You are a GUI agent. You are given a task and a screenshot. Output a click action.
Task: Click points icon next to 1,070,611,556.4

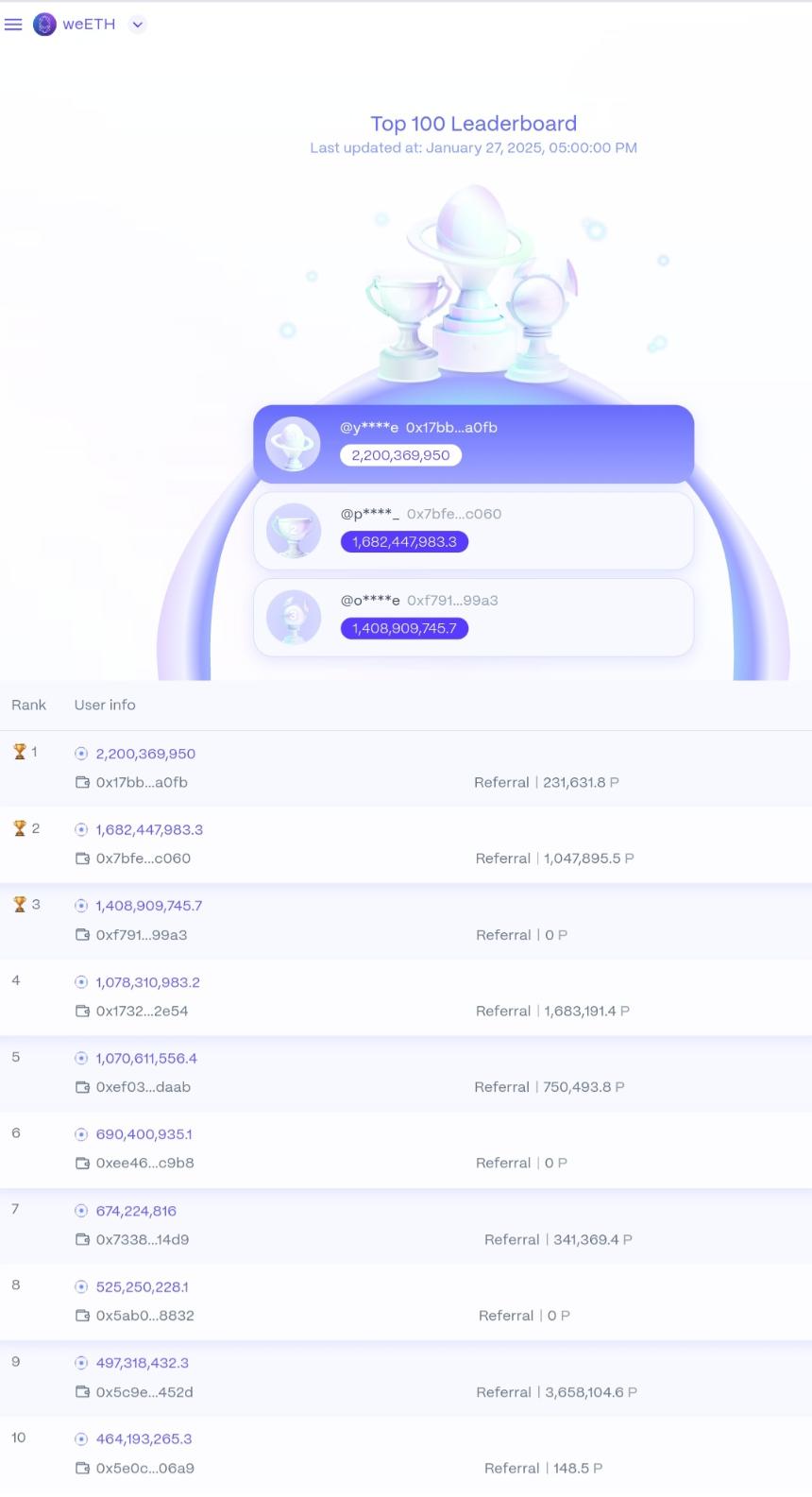(x=81, y=1058)
